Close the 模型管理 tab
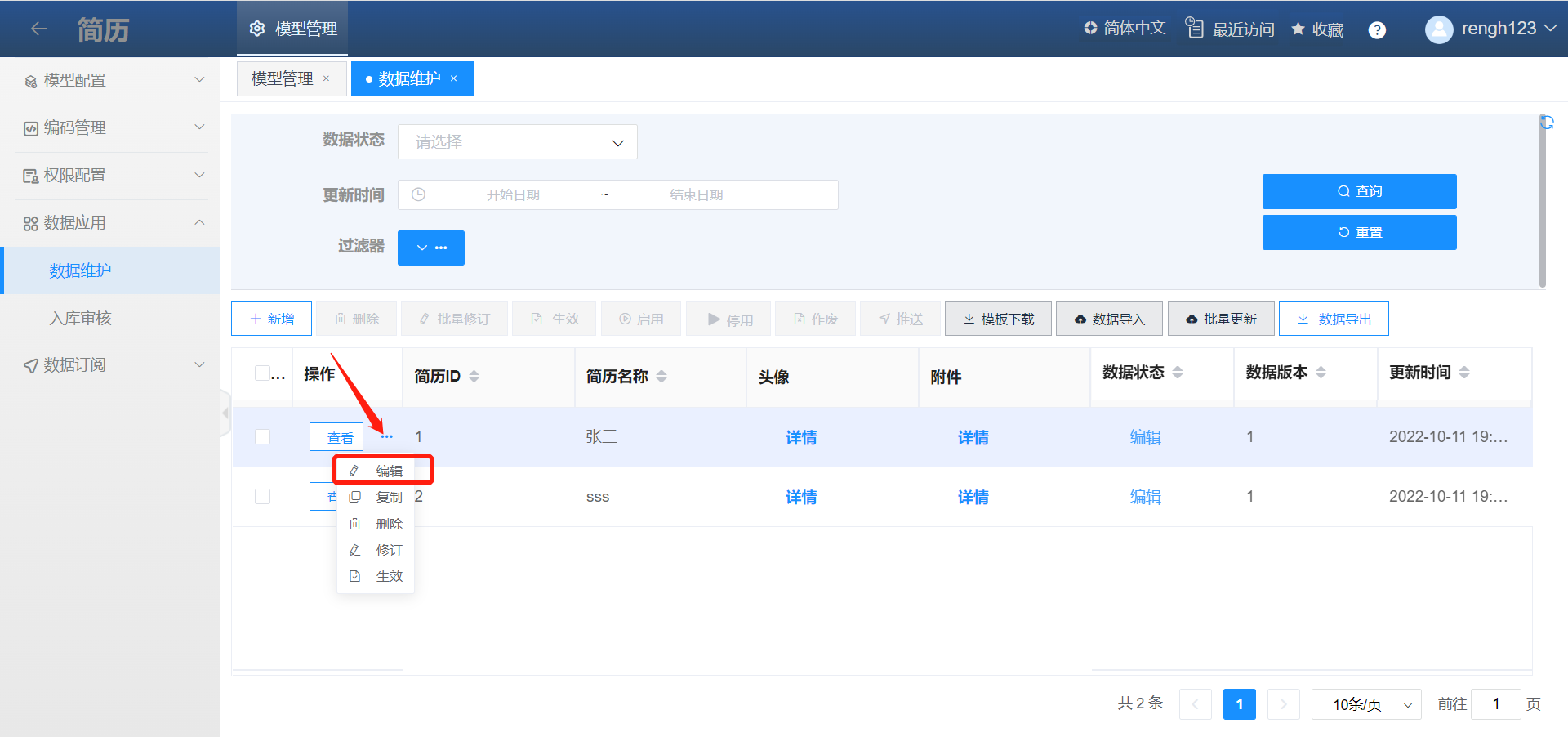The height and width of the screenshot is (737, 1568). (x=326, y=78)
